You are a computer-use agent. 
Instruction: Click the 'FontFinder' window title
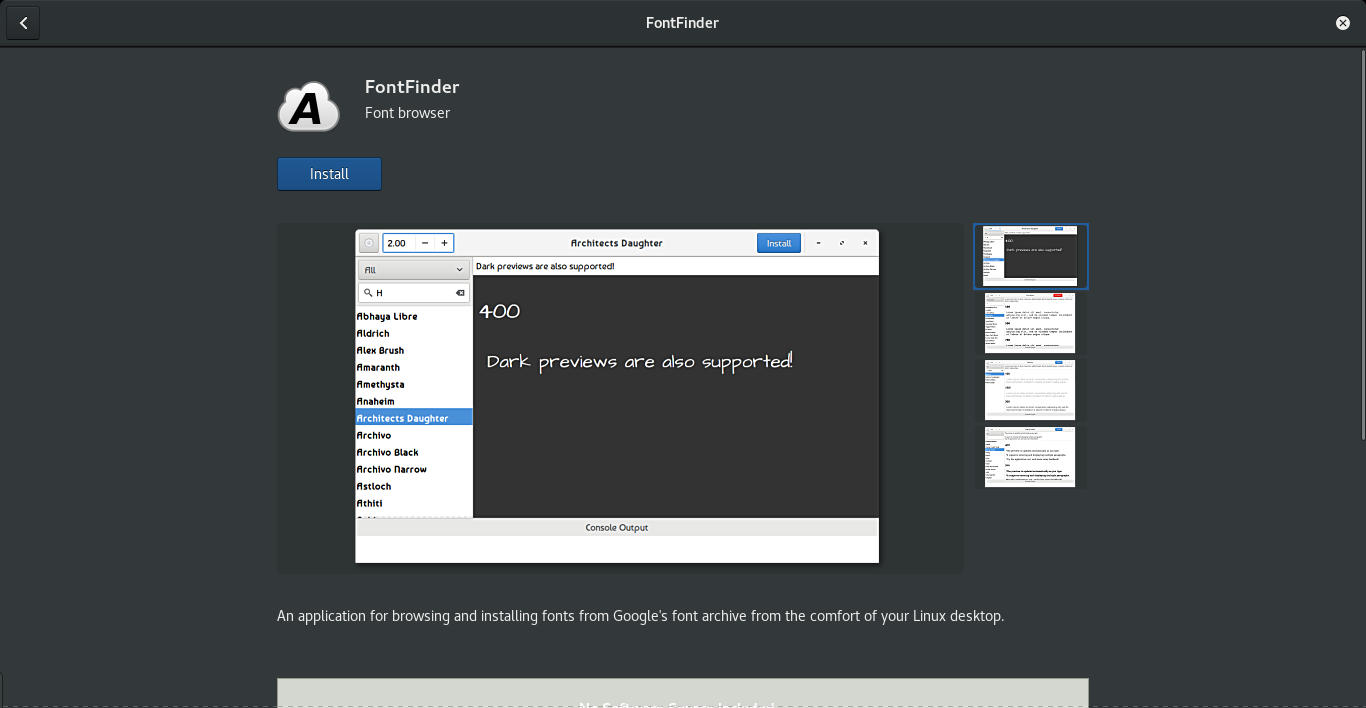coord(682,23)
